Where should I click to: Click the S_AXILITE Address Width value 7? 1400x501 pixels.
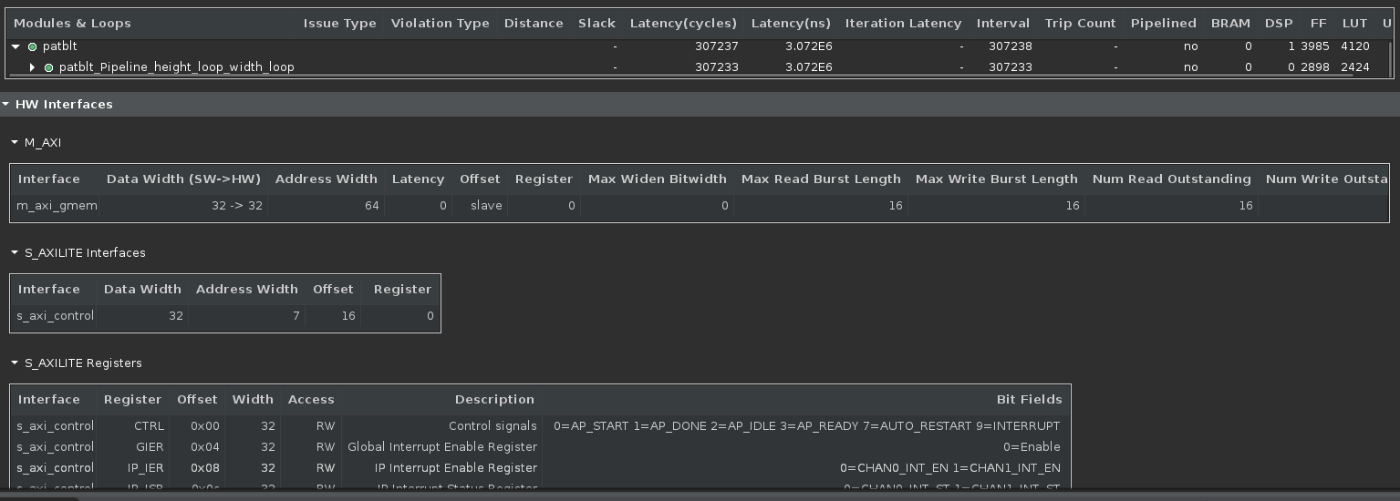pyautogui.click(x=295, y=315)
